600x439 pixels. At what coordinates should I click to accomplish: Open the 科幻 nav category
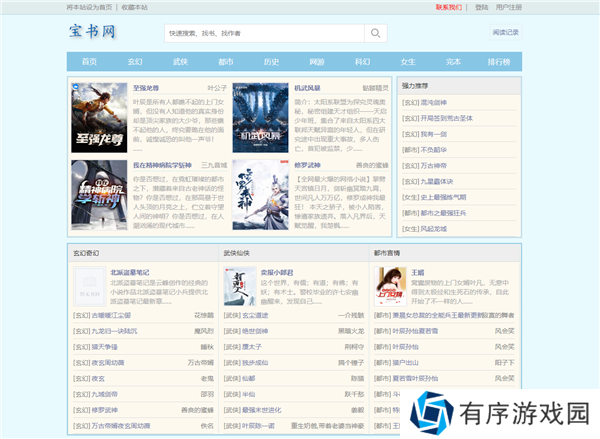click(362, 62)
